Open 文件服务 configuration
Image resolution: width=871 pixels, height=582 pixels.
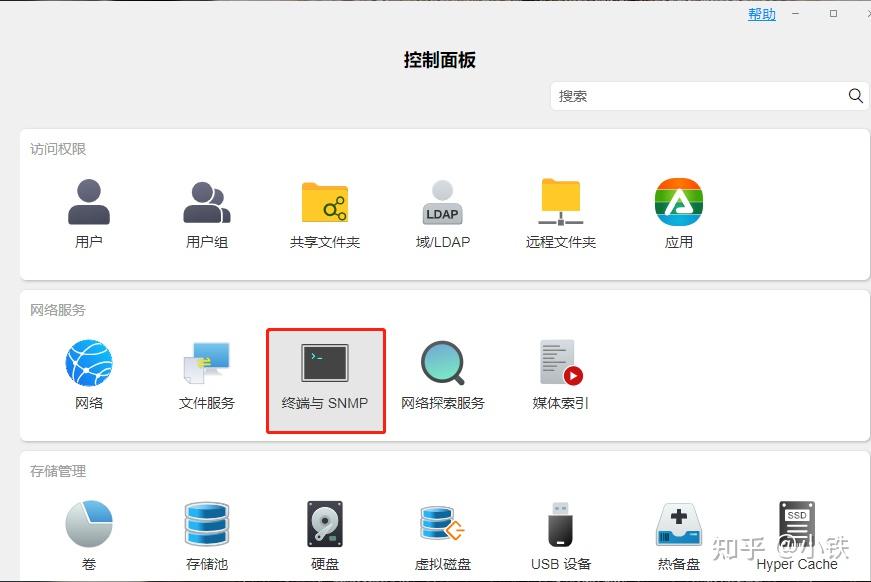pyautogui.click(x=206, y=375)
